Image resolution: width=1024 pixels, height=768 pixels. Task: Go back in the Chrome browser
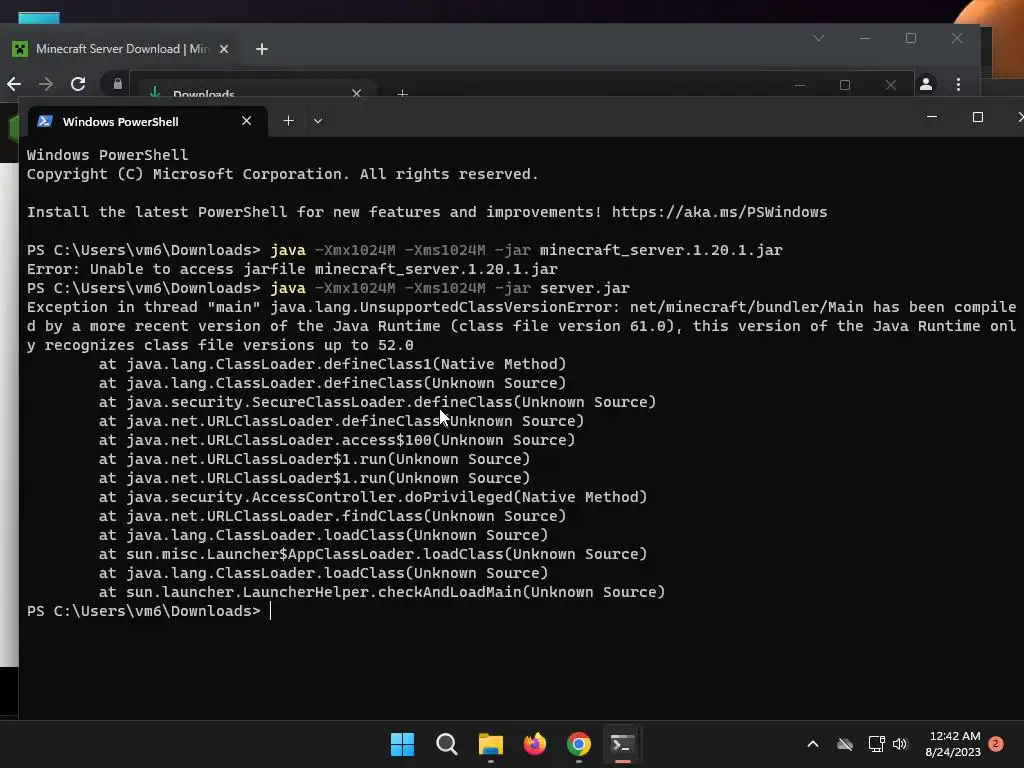pos(14,84)
